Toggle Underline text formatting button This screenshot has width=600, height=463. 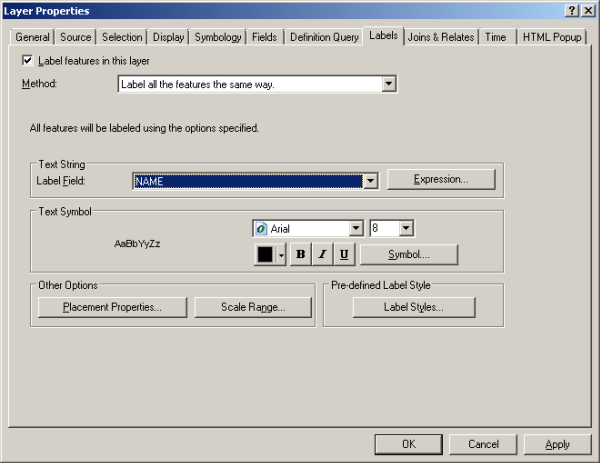point(344,254)
